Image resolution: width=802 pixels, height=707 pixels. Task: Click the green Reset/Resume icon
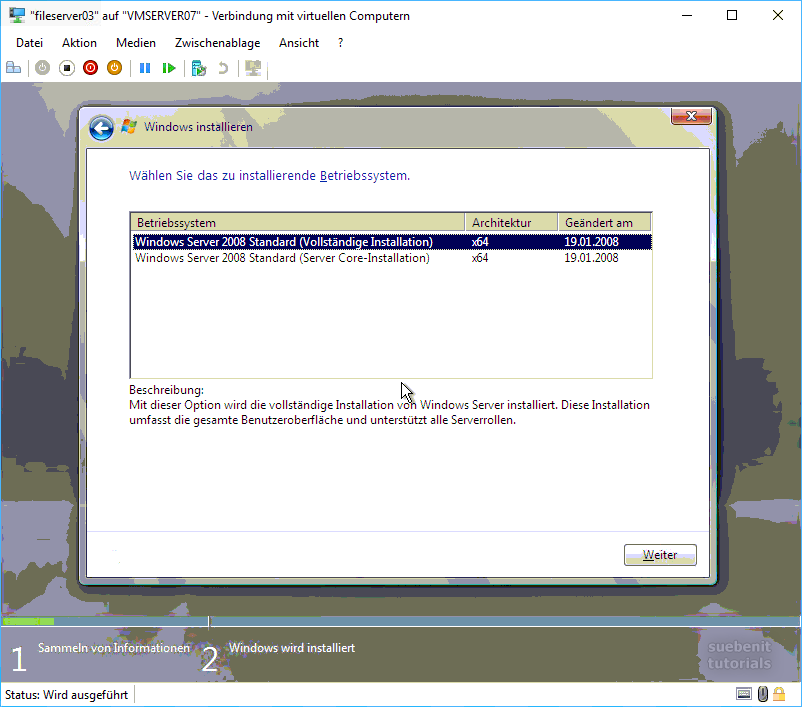169,68
